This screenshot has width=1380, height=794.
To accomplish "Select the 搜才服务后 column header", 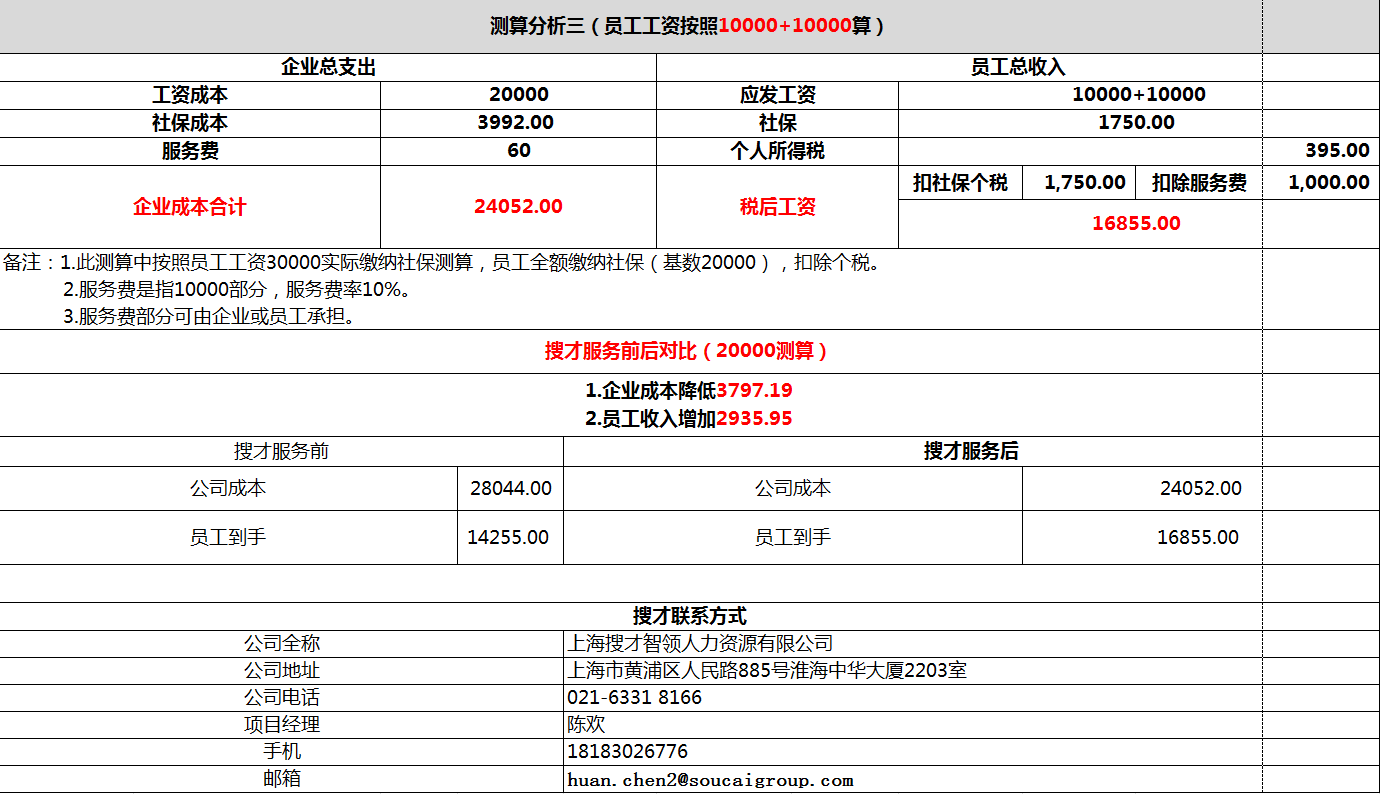I will click(970, 451).
